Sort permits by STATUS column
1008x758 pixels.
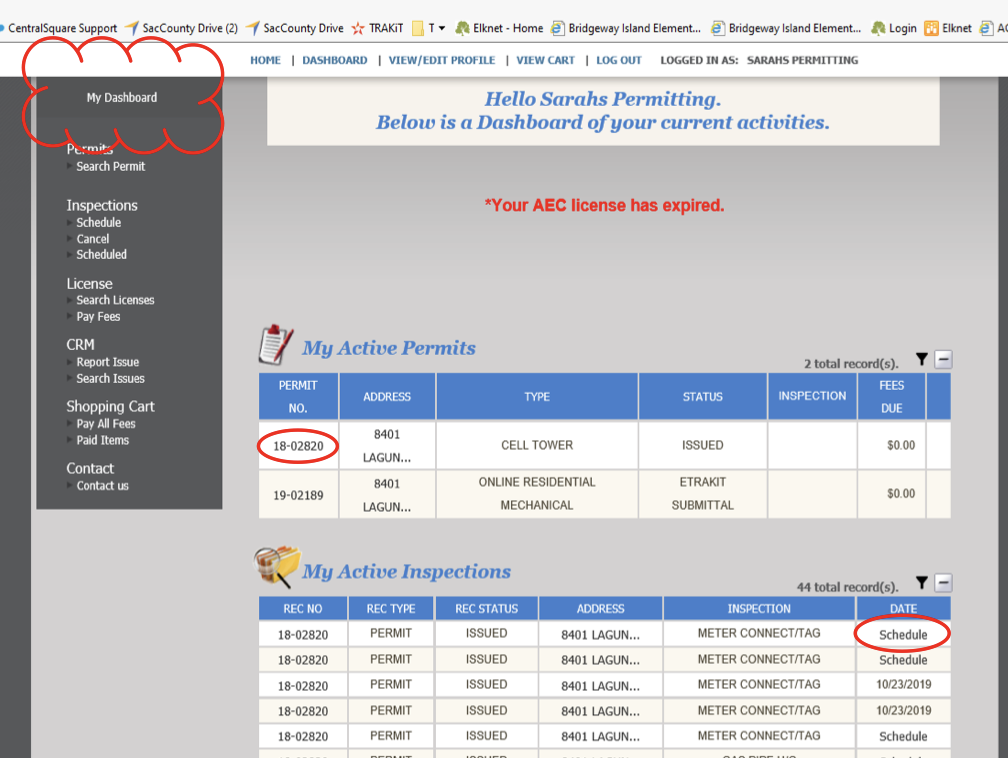tap(703, 397)
